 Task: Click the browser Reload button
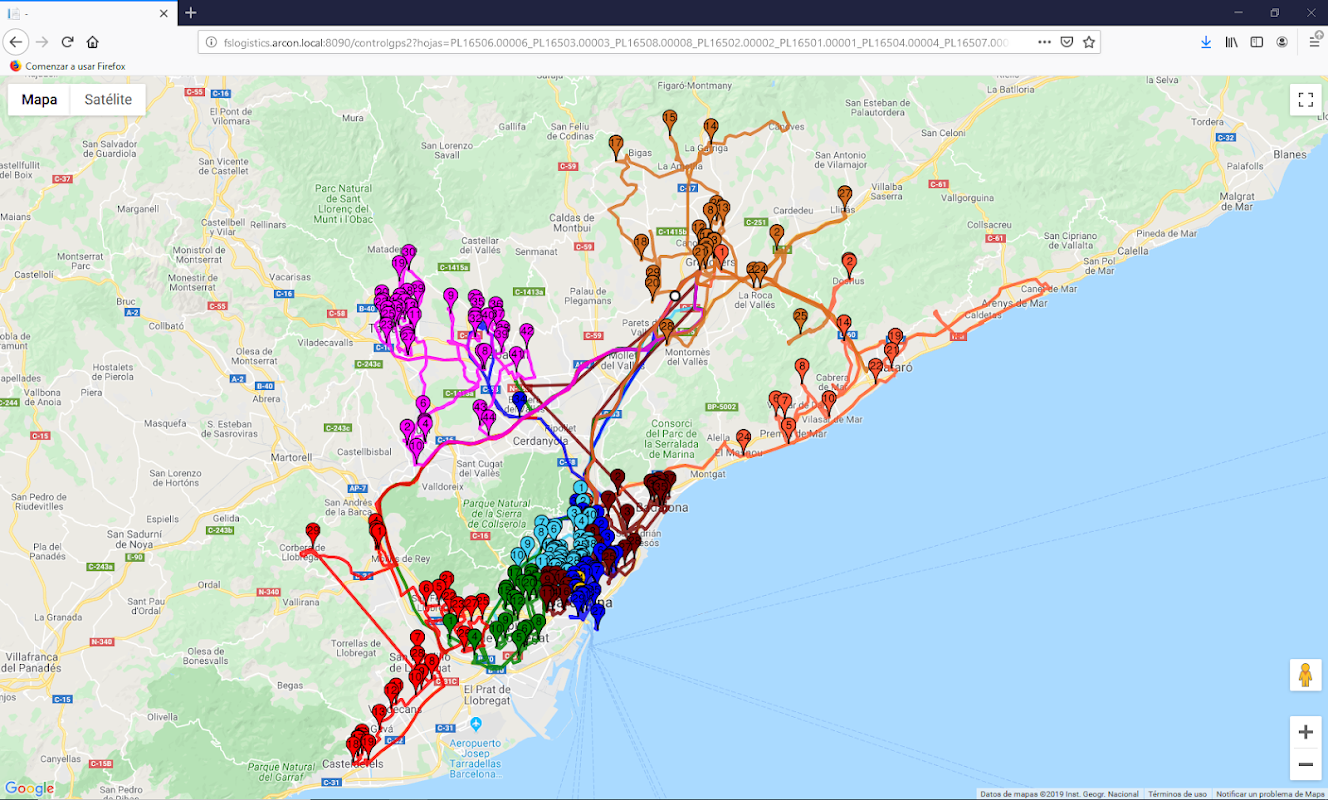(x=67, y=42)
